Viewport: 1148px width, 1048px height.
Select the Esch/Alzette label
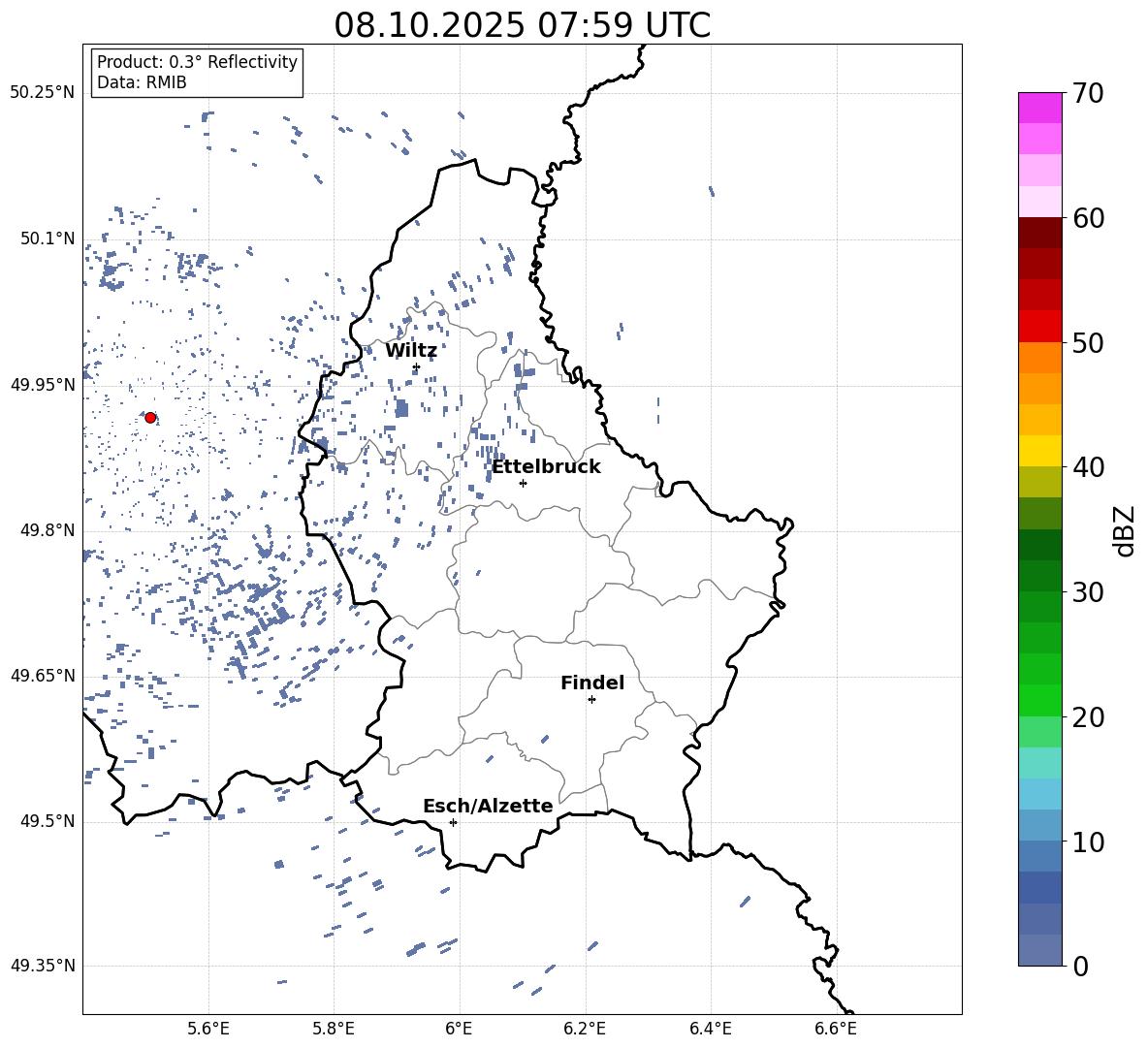pyautogui.click(x=488, y=806)
